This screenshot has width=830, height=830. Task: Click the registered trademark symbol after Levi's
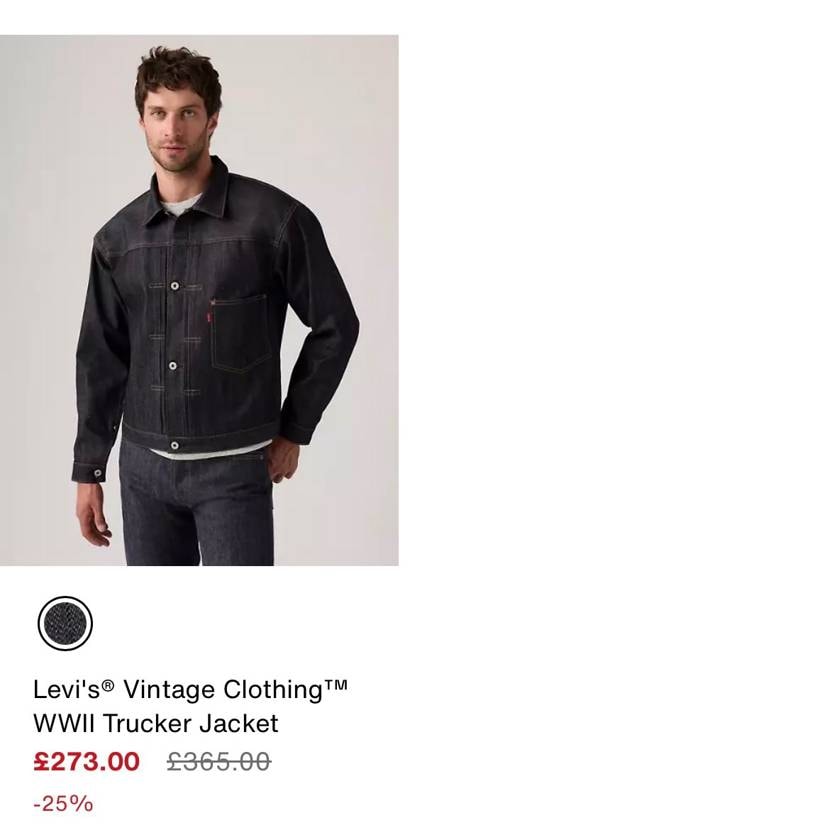point(108,686)
